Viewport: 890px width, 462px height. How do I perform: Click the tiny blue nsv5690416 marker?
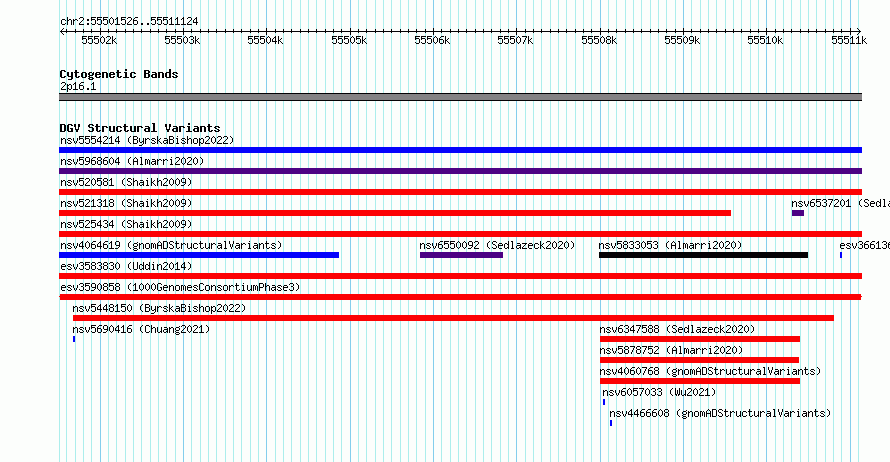pyautogui.click(x=74, y=339)
